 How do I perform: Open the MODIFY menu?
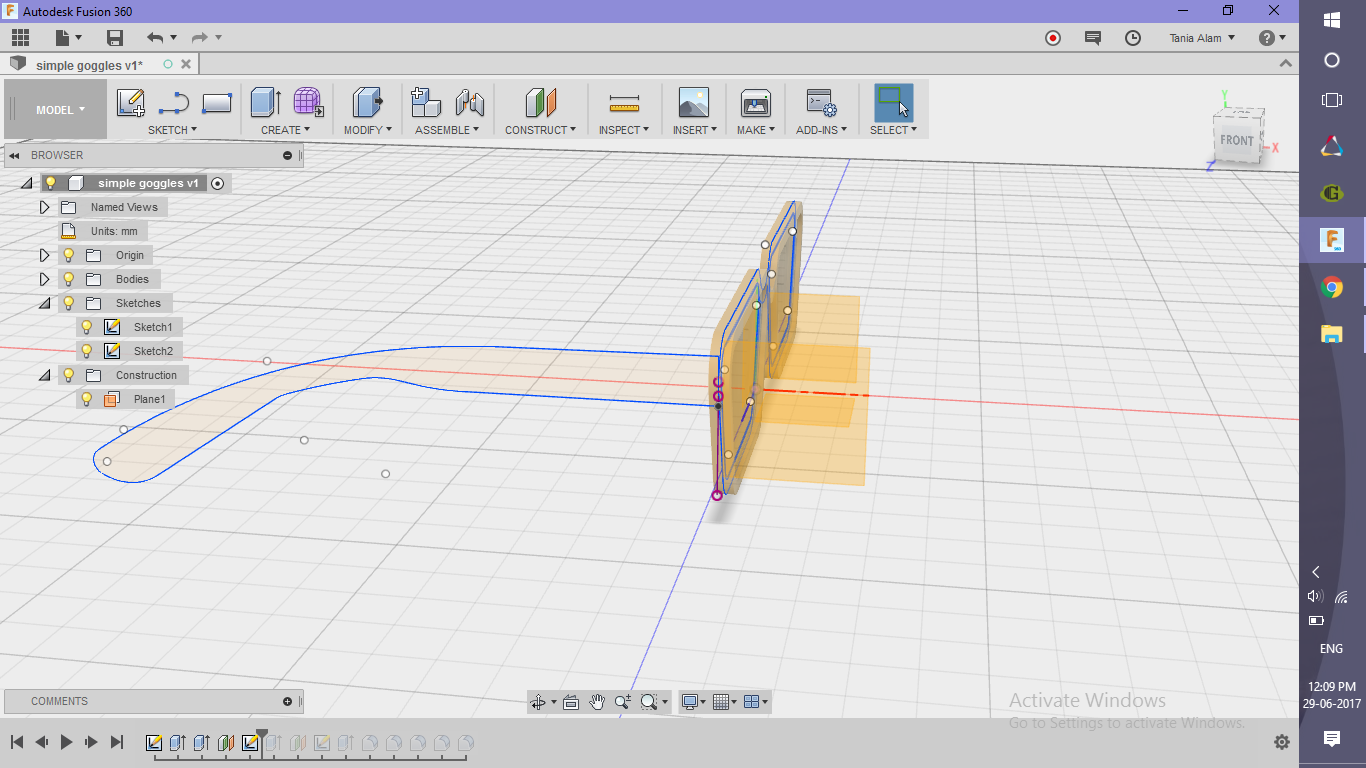coord(367,130)
